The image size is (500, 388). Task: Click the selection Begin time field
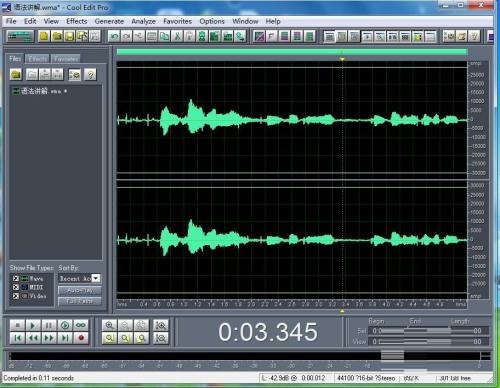[x=387, y=331]
